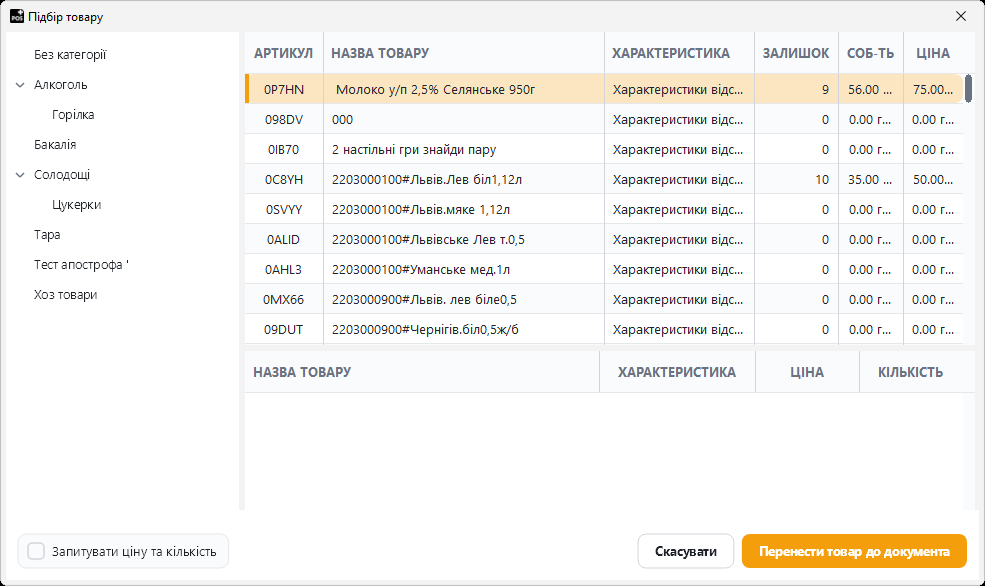
Task: Select the Львівське Лев т.0,5 product
Action: point(604,240)
